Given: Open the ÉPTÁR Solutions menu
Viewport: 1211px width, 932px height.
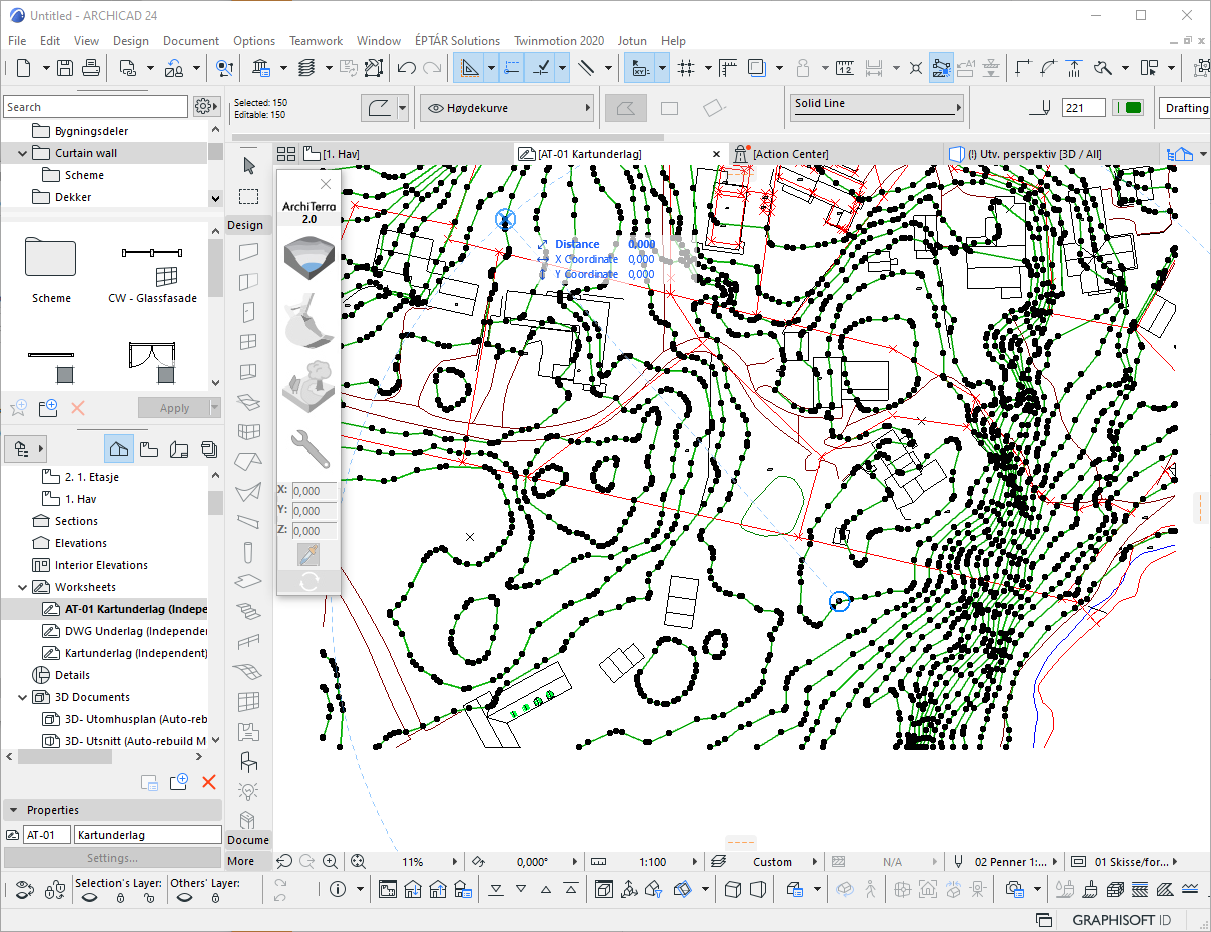Looking at the screenshot, I should 457,41.
